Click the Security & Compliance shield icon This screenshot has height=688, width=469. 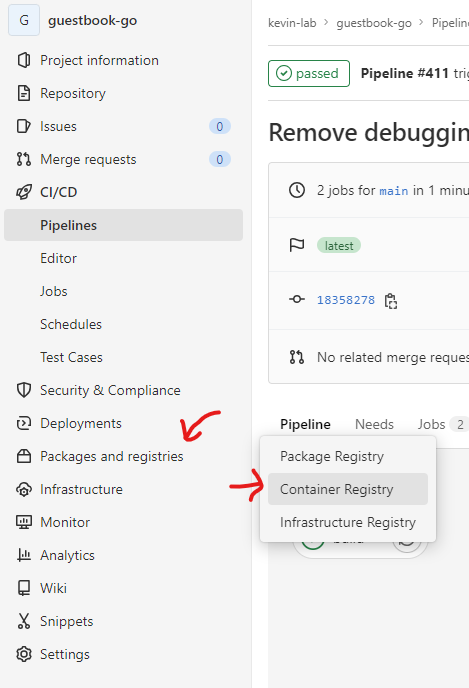coord(24,390)
